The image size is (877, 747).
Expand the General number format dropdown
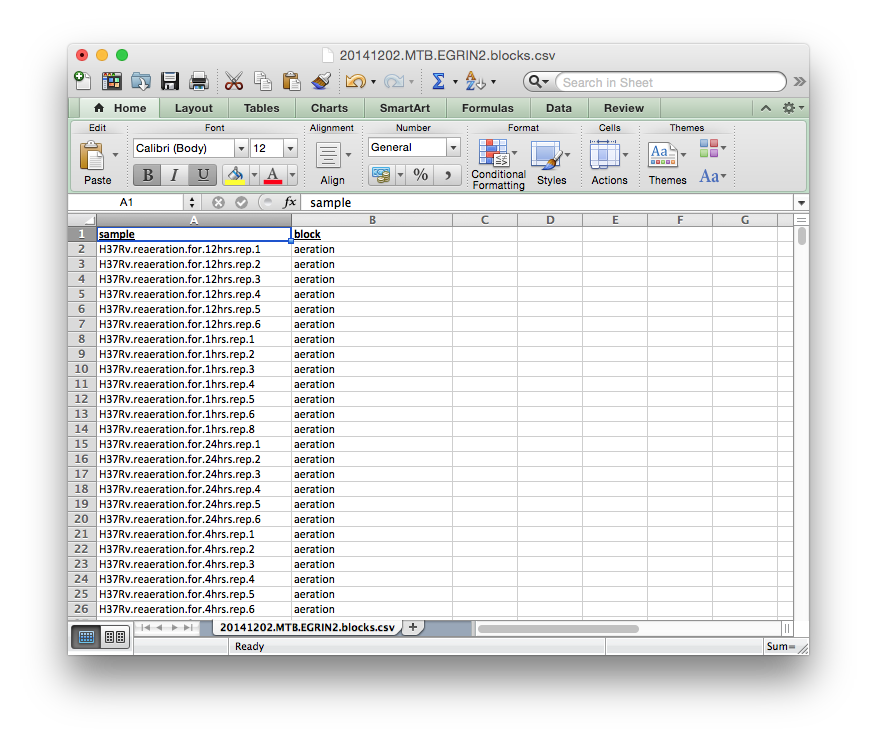453,148
